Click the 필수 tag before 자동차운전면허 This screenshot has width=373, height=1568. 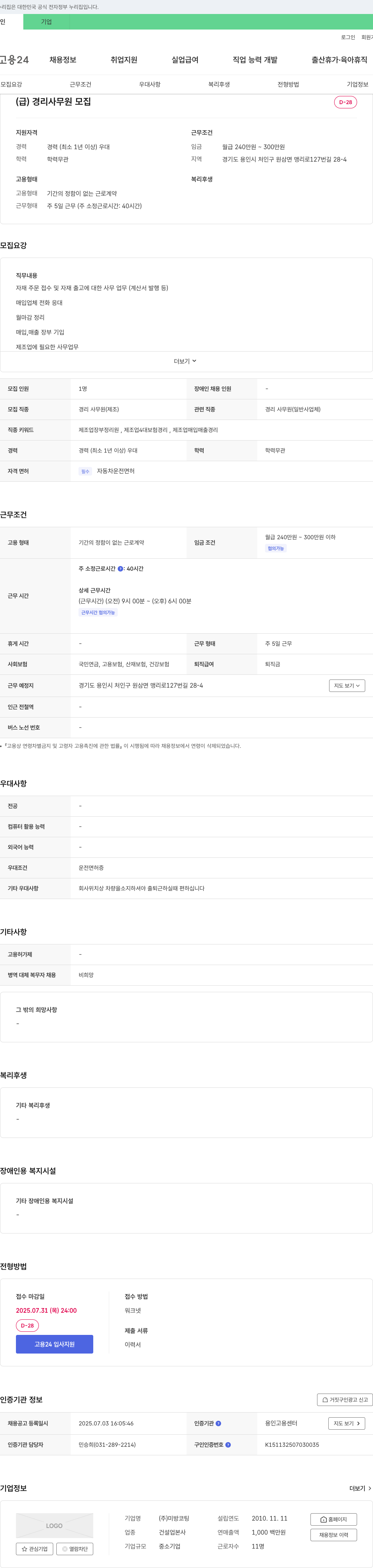click(85, 471)
